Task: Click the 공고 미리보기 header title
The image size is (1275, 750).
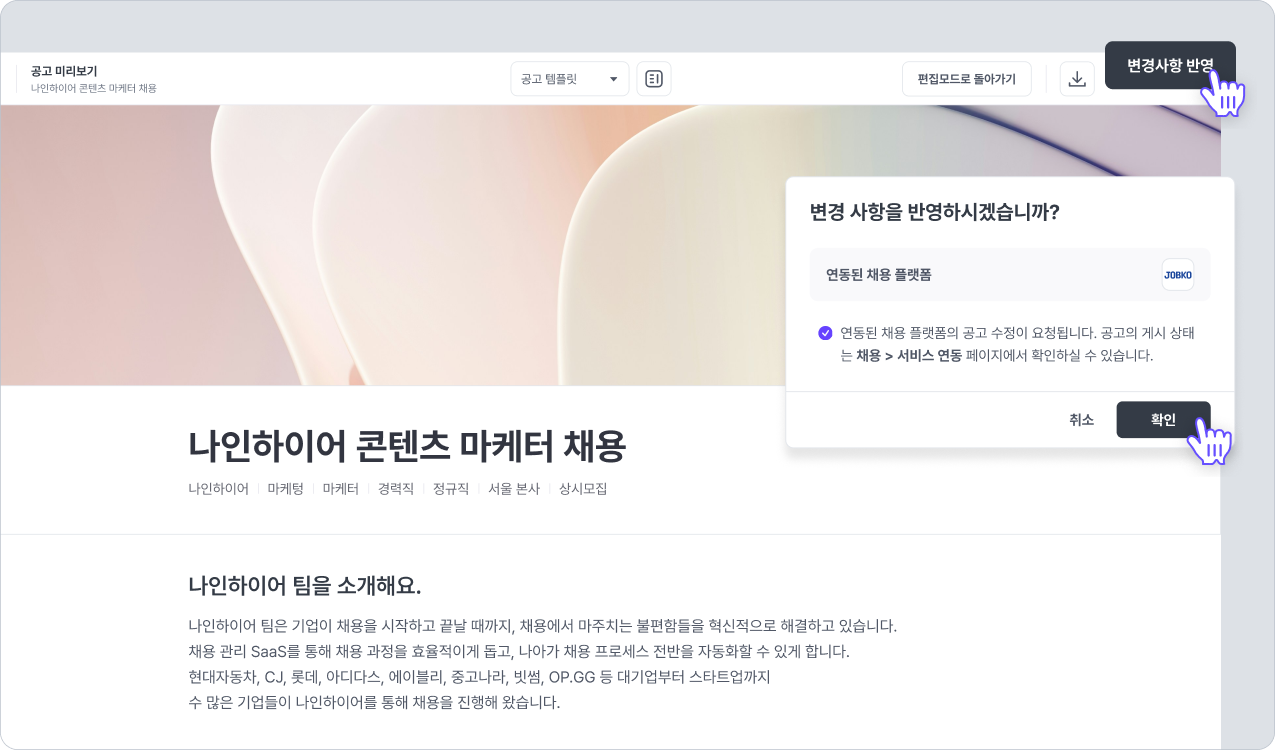Action: coord(64,71)
